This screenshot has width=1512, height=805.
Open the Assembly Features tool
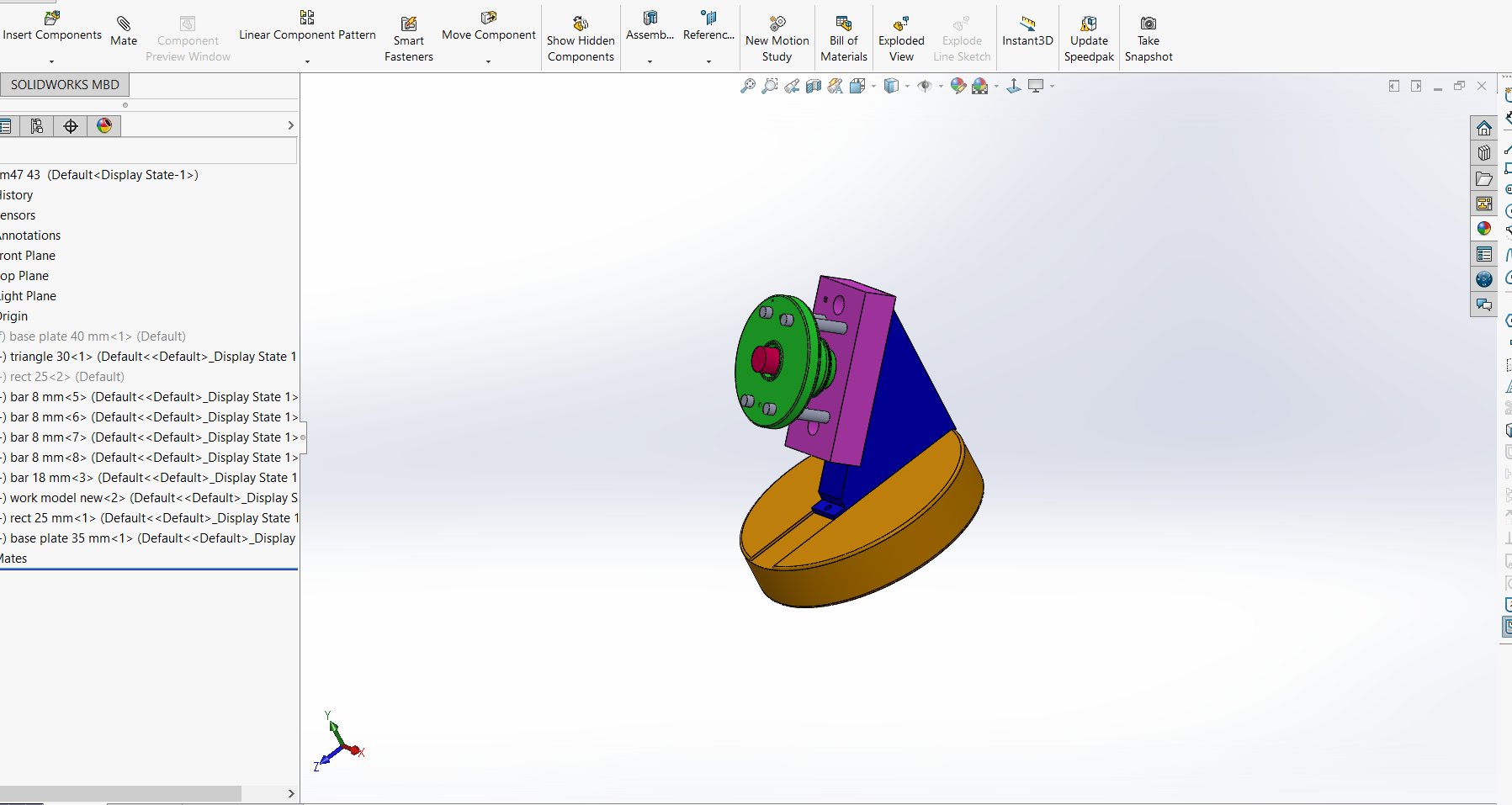(650, 26)
